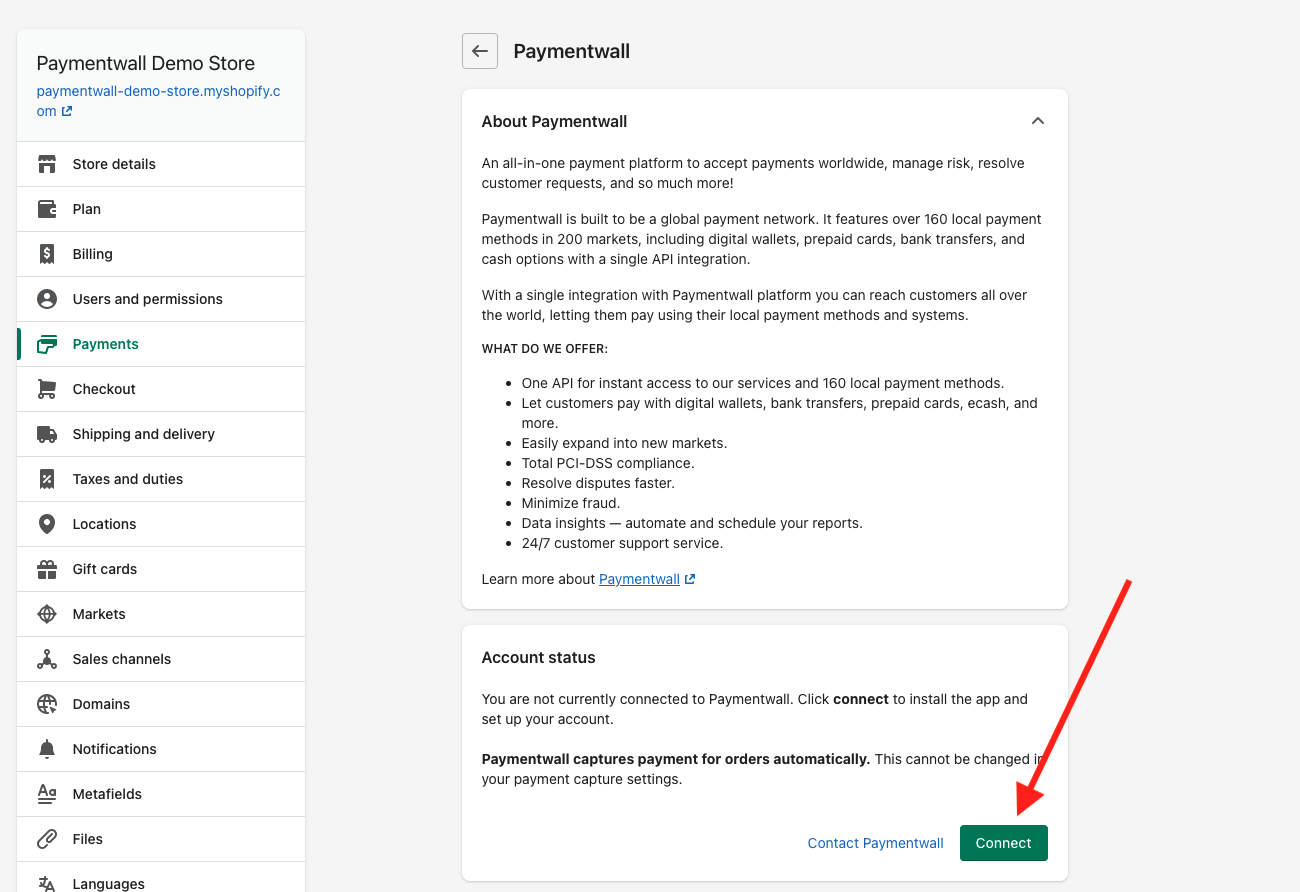This screenshot has width=1300, height=892.
Task: Open Gift cards settings
Action: click(x=161, y=569)
